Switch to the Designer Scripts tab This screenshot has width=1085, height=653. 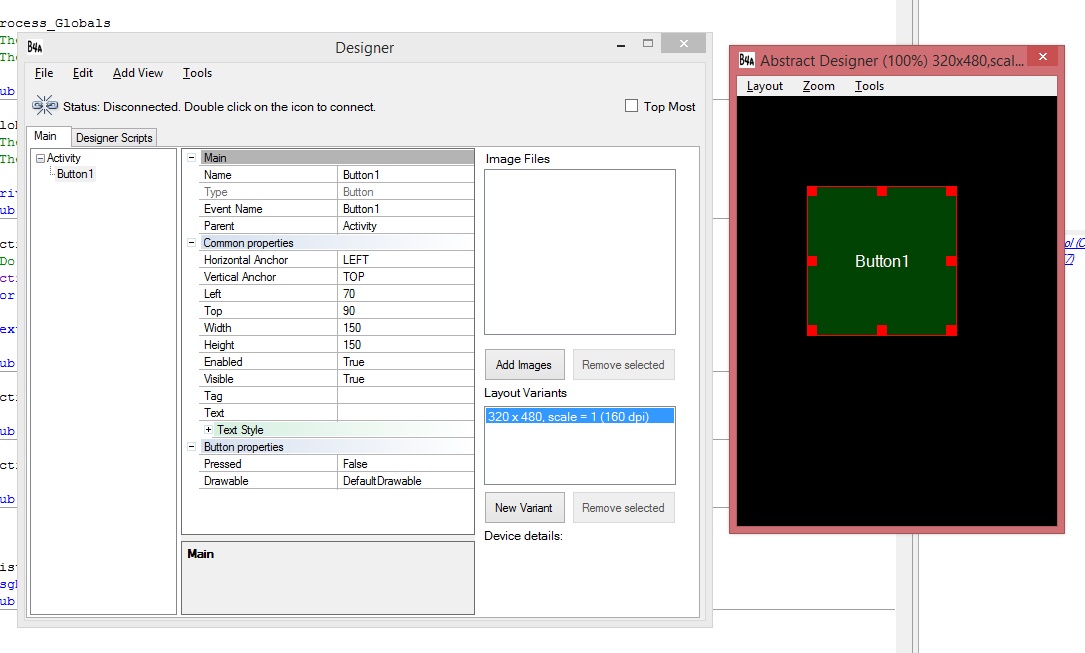click(x=114, y=138)
